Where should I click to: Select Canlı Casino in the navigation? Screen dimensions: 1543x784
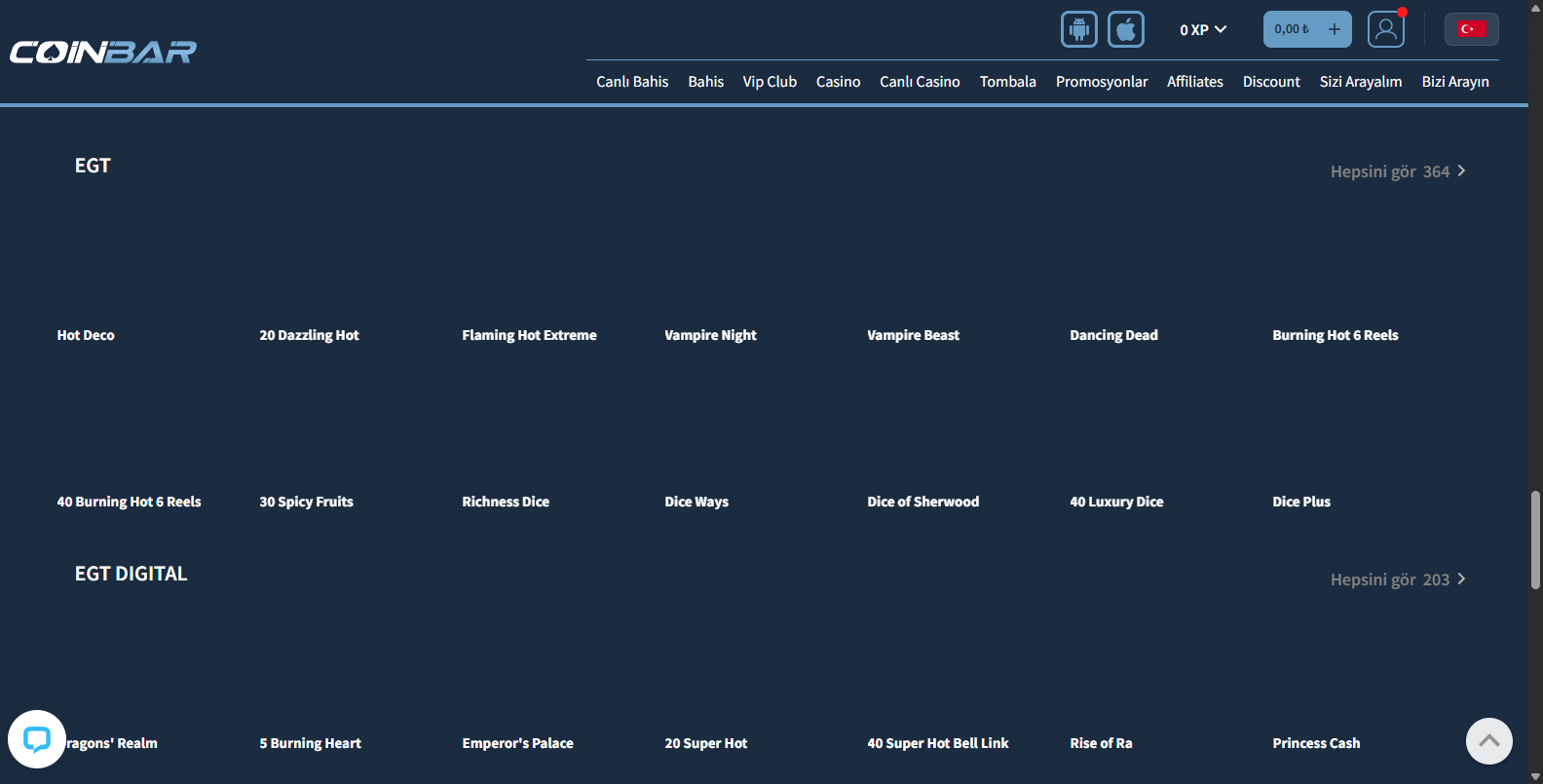coord(920,82)
